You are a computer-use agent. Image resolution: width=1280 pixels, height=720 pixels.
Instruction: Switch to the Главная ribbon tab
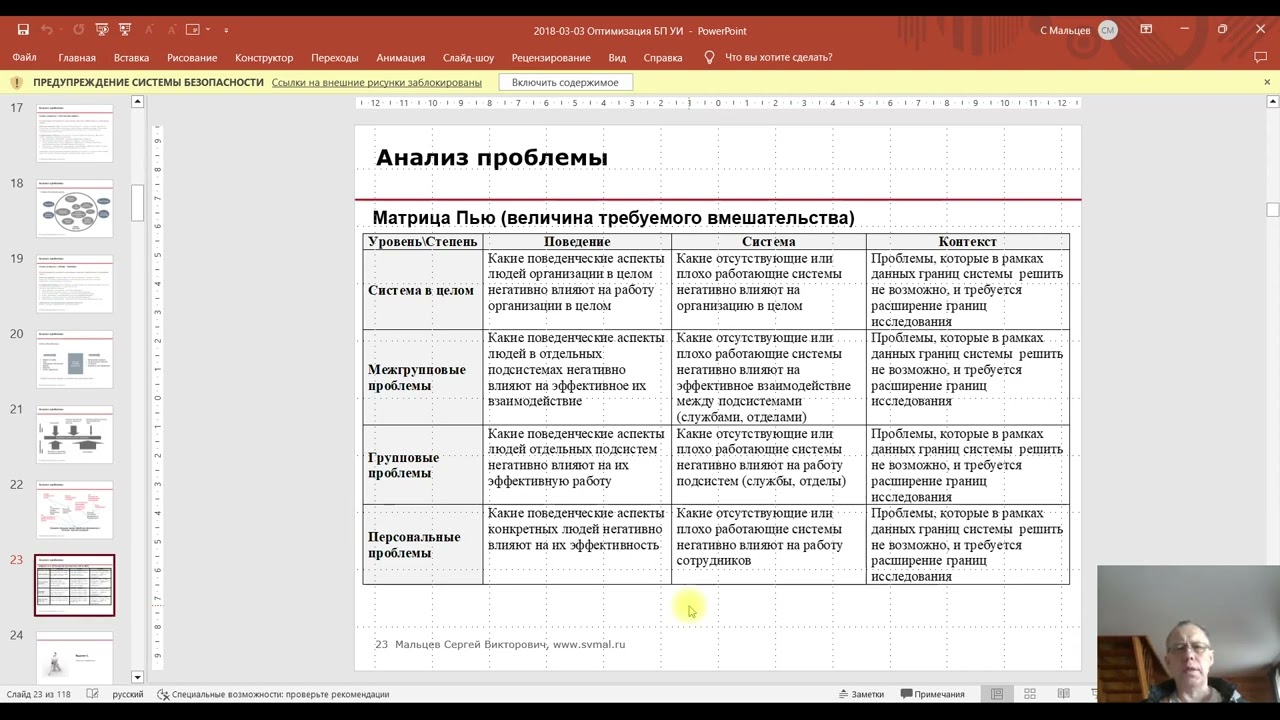coord(77,58)
